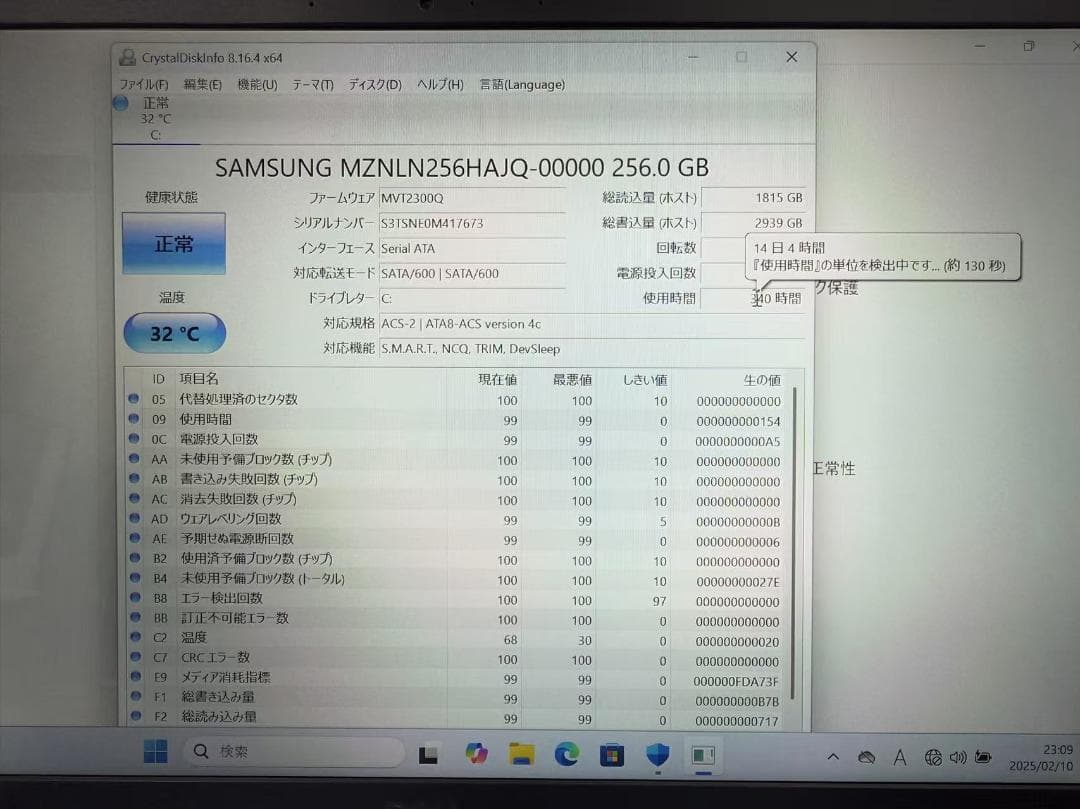Click status dot for AB 書き込み失敗回数
The width and height of the screenshot is (1080, 809).
click(134, 478)
